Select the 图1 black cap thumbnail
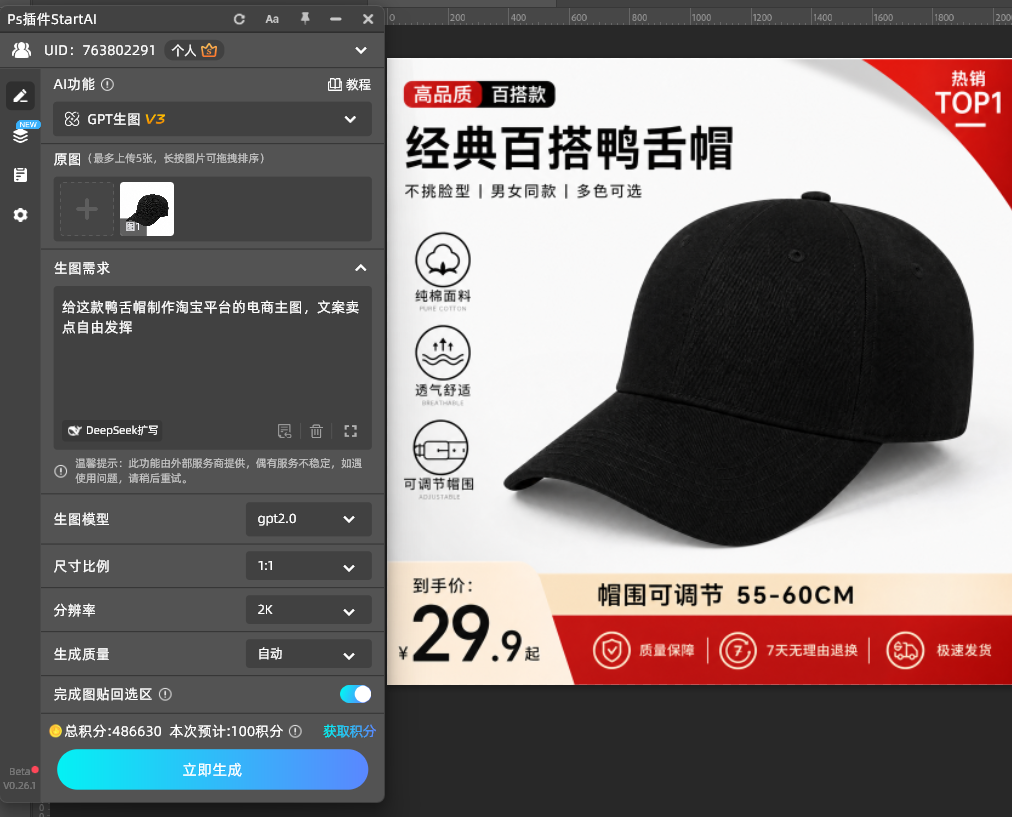The width and height of the screenshot is (1012, 817). (x=147, y=209)
